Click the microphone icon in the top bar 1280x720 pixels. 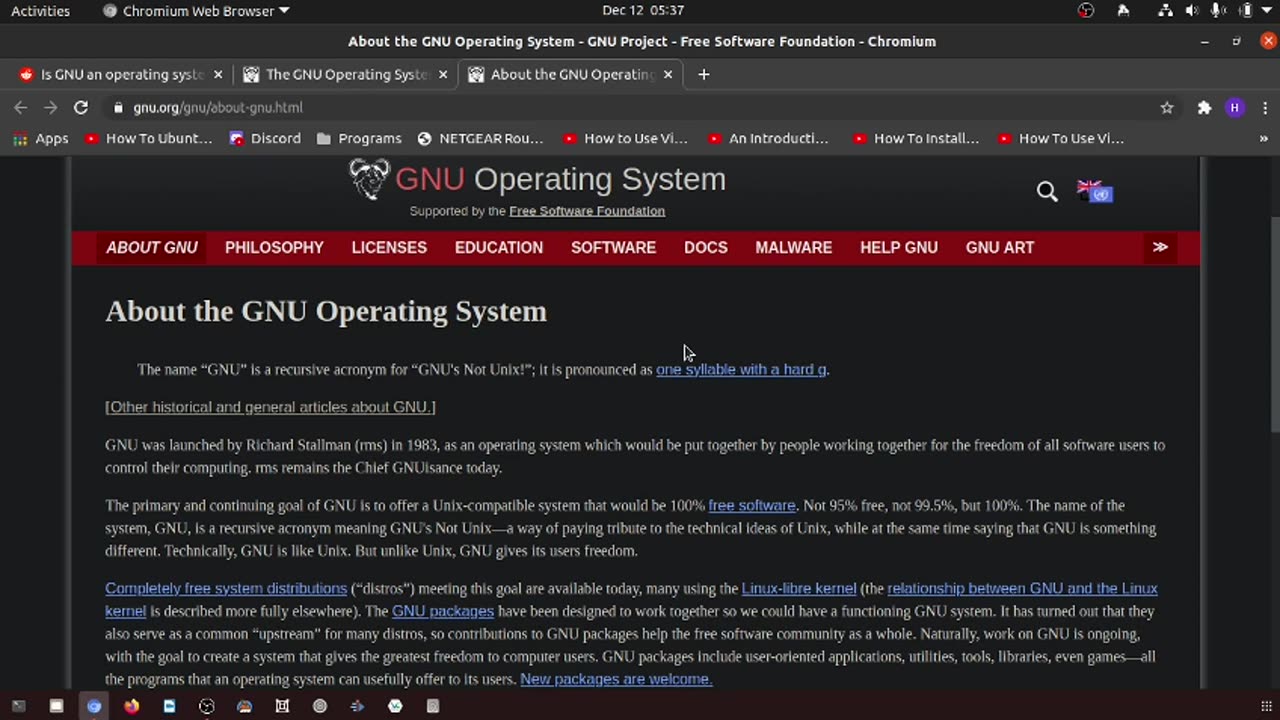click(x=1218, y=11)
